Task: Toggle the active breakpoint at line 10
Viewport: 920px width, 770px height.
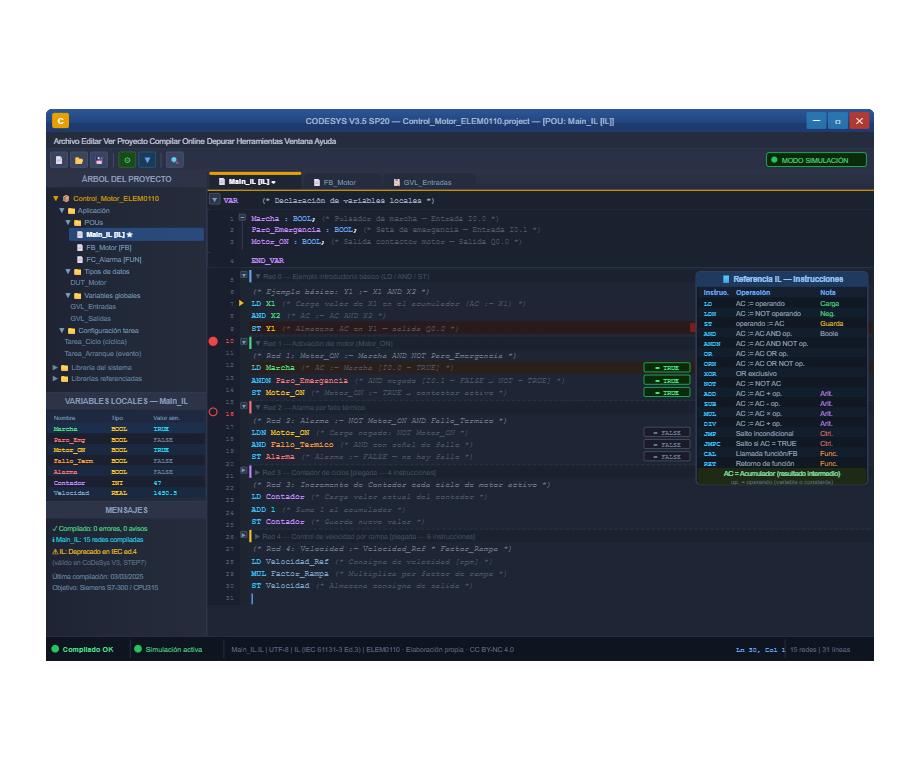Action: coord(213,341)
